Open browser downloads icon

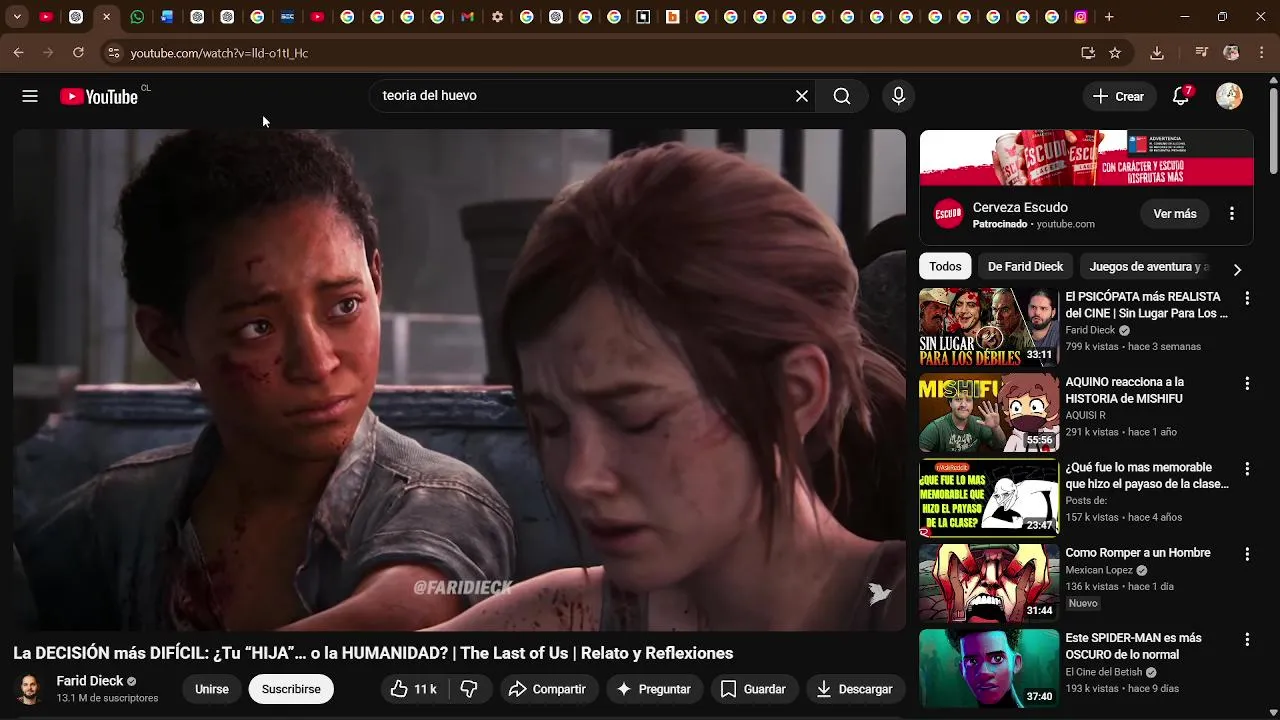tap(1157, 53)
